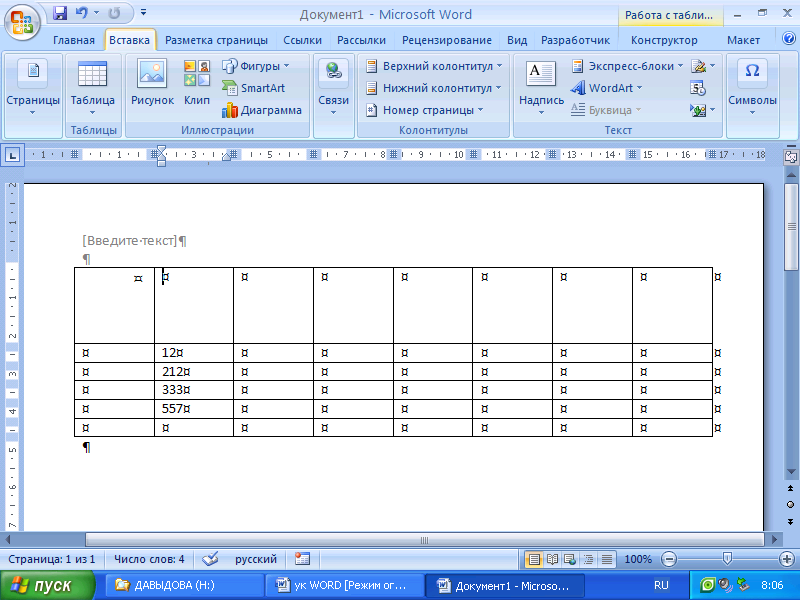Undo the last action
800x600 pixels.
click(81, 13)
